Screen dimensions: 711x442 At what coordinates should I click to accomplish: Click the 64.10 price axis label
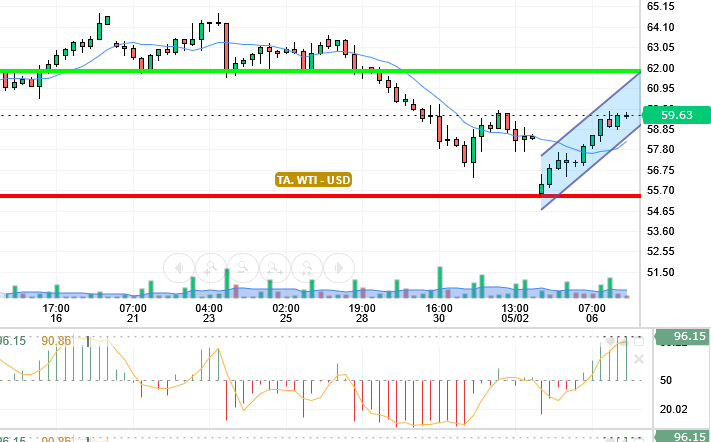pos(660,27)
